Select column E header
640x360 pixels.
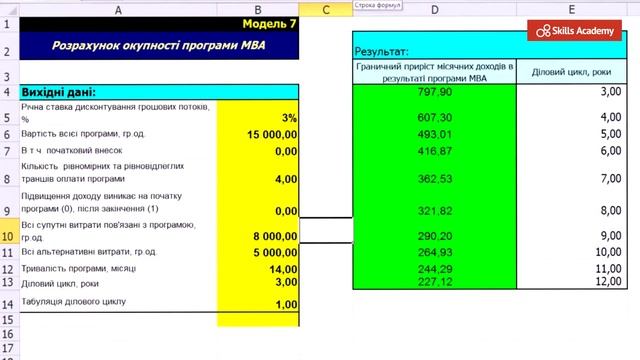571,10
